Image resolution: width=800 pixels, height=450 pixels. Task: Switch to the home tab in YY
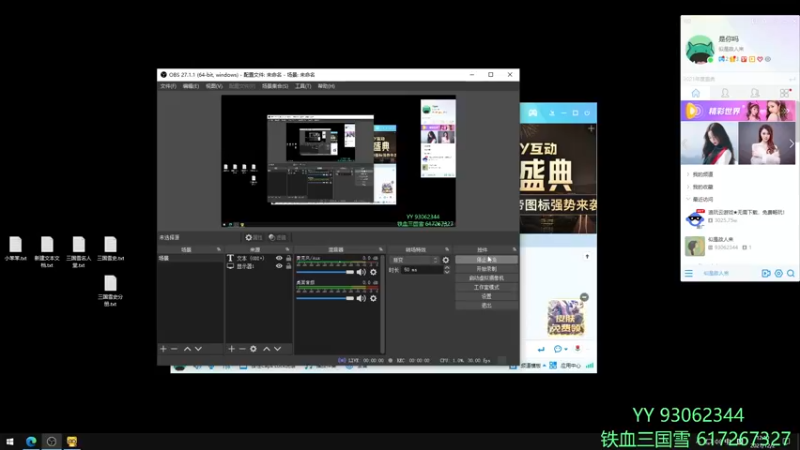[x=695, y=93]
